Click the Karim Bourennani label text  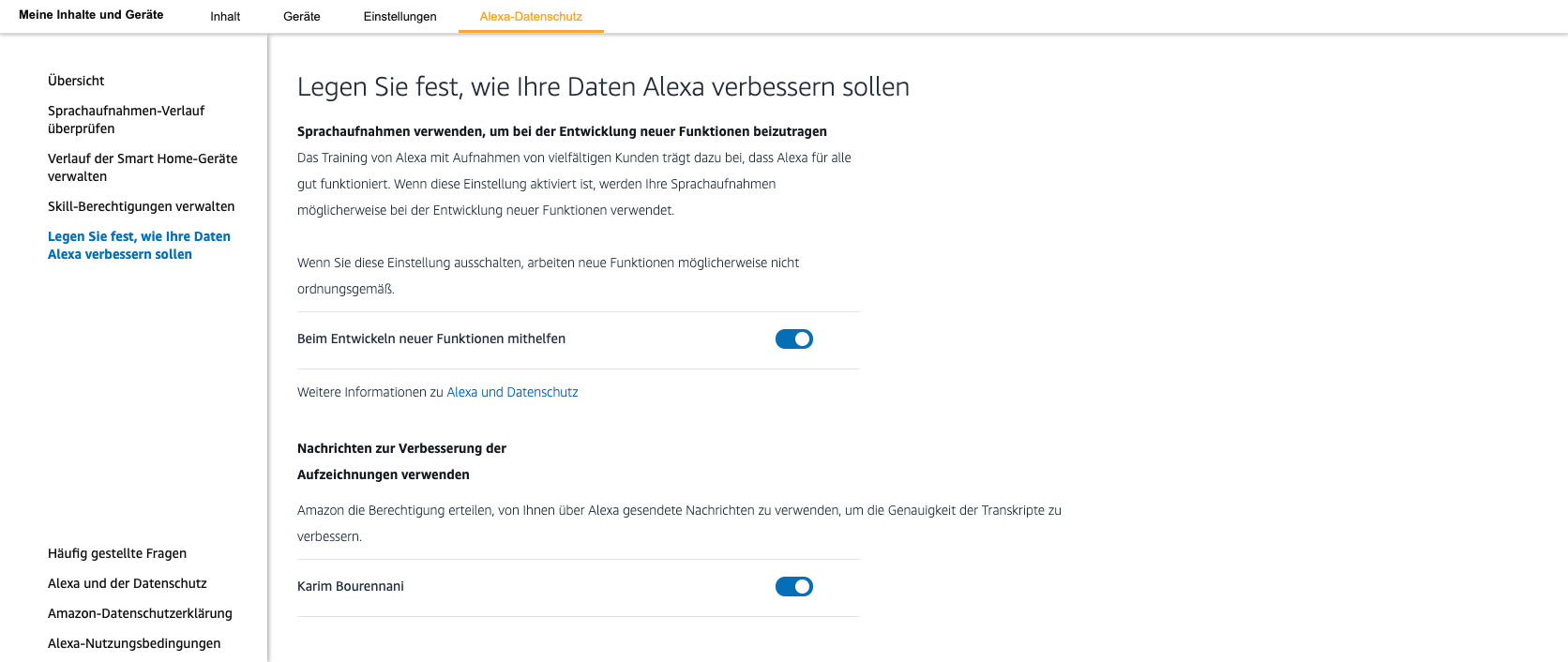pos(351,586)
